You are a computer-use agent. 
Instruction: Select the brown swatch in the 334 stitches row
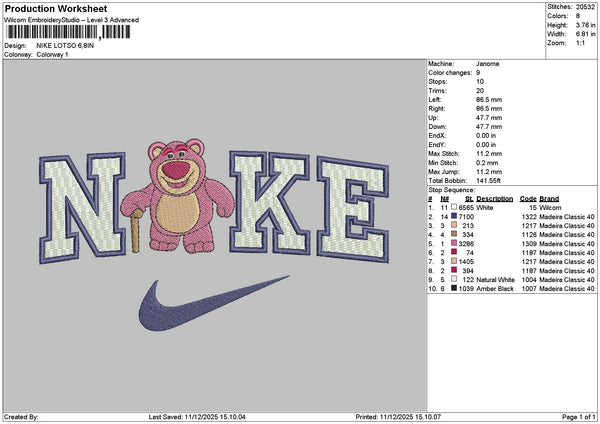(454, 234)
